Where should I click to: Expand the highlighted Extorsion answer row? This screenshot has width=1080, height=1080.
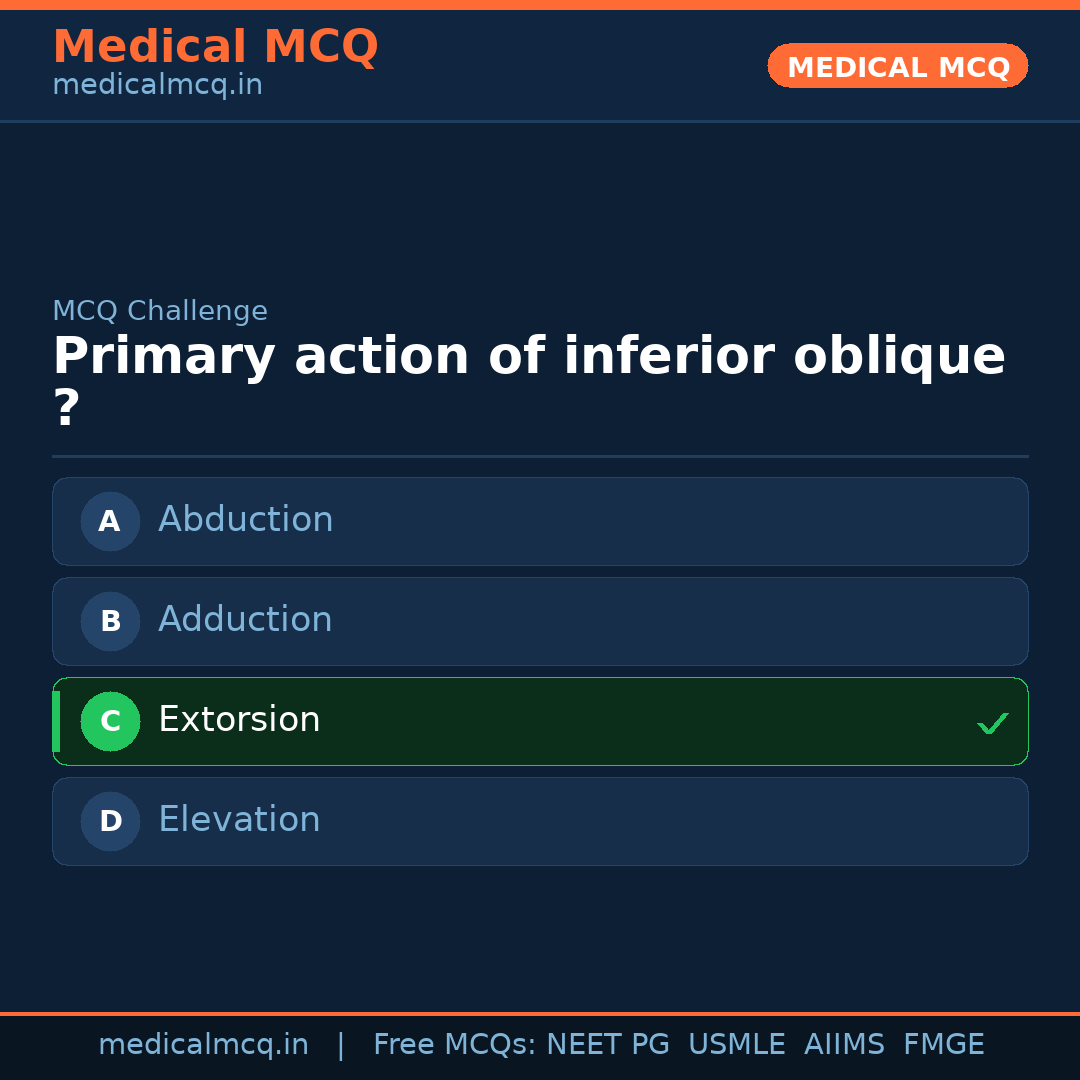tap(540, 721)
